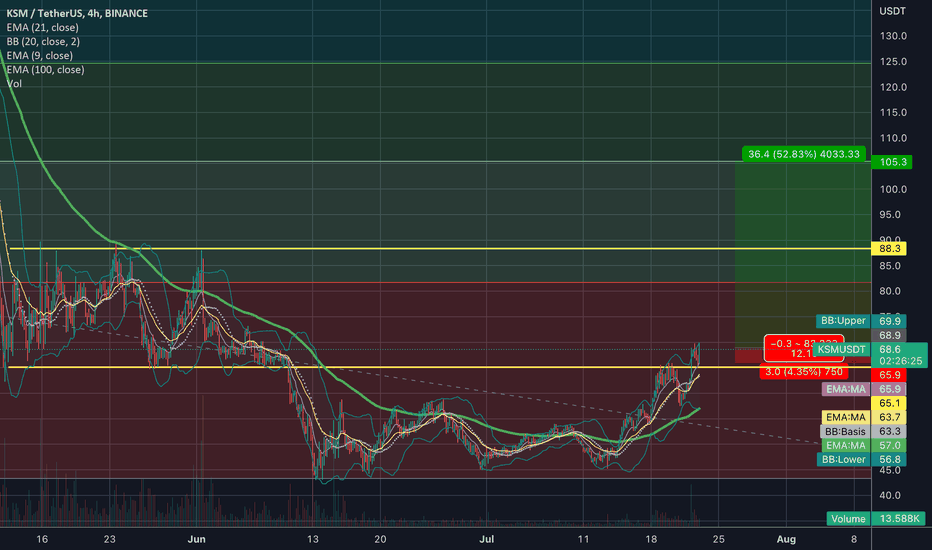Click the yellow EMA:MA 63.7 label

864,417
